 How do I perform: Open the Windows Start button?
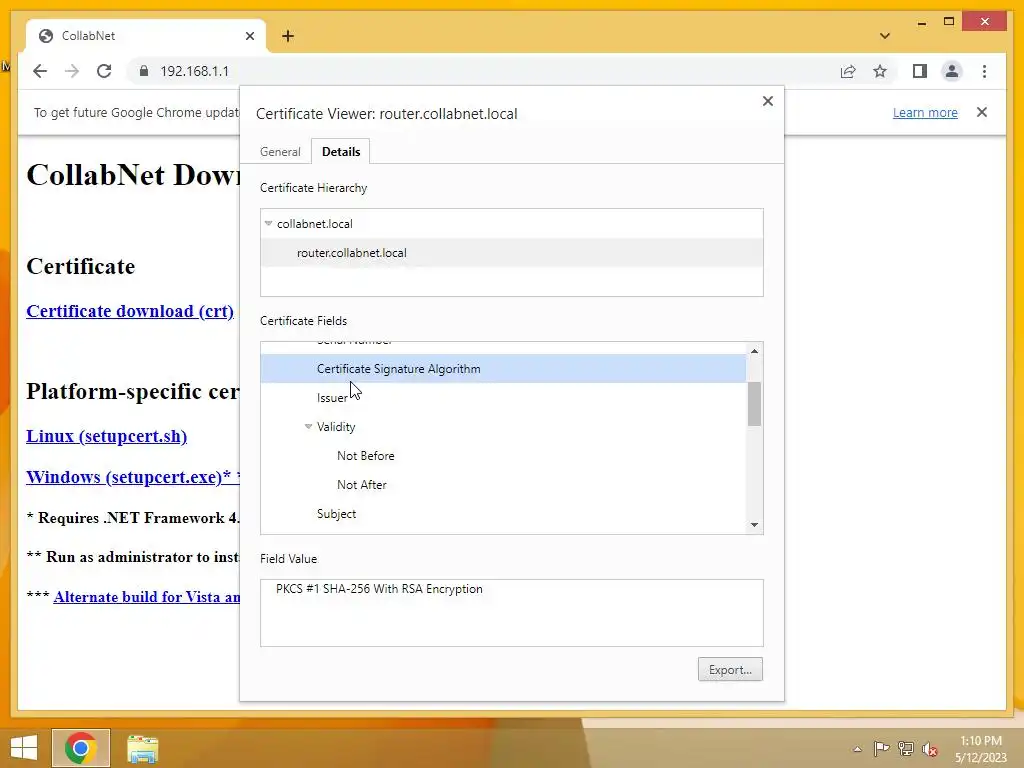tap(24, 748)
